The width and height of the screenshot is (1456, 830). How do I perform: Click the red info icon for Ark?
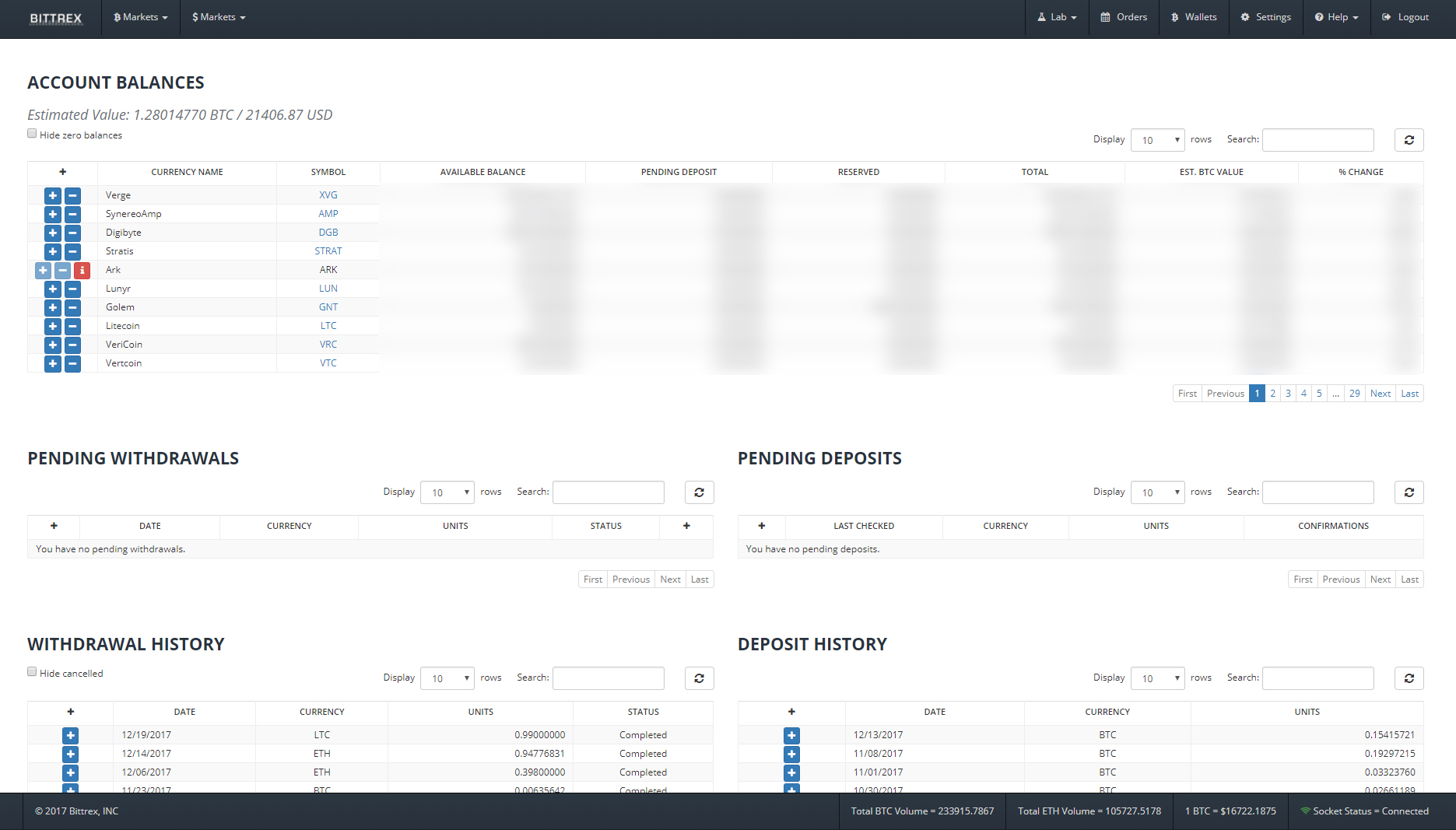82,271
